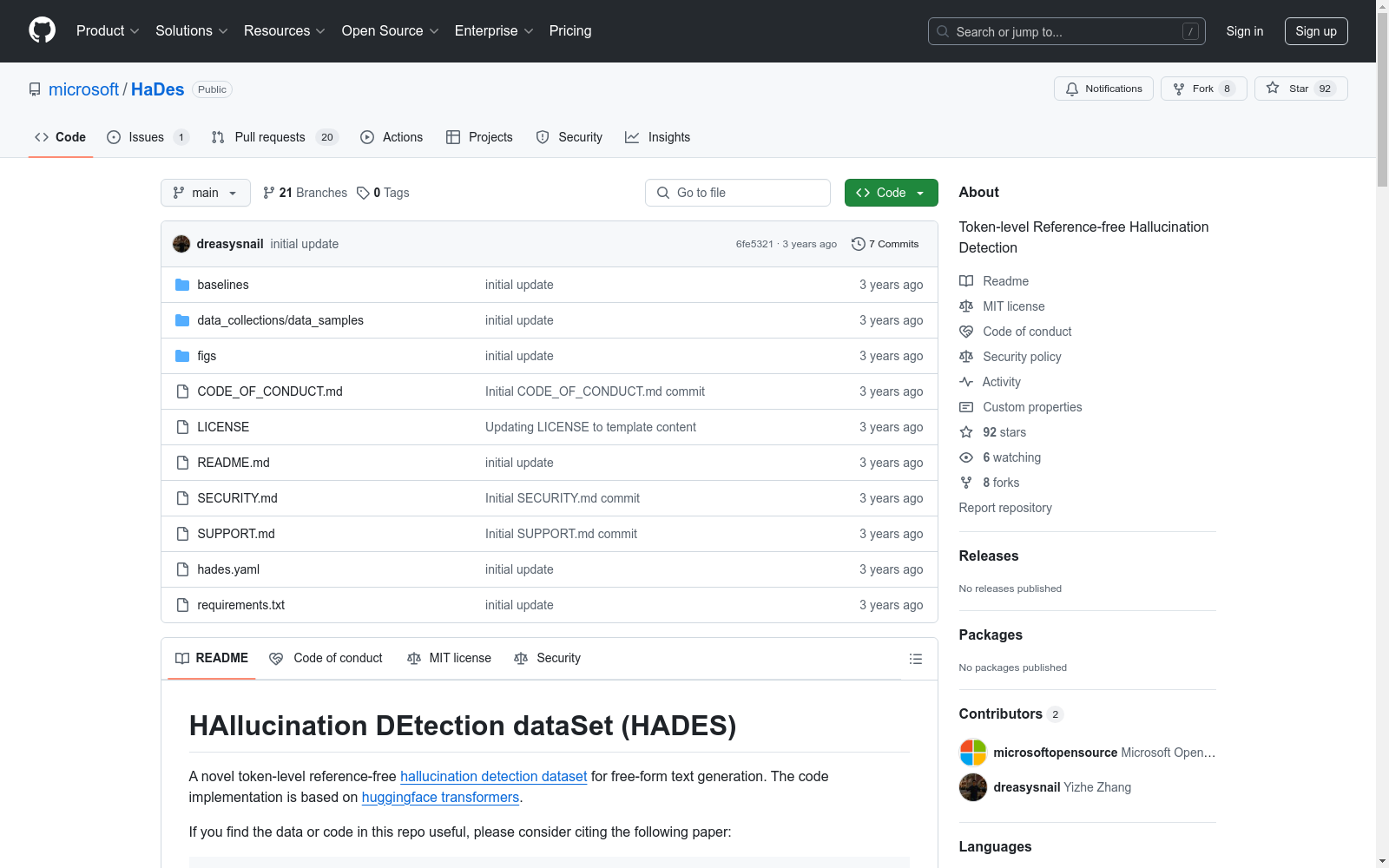
Task: Open the hades.yaml file
Action: pos(228,569)
